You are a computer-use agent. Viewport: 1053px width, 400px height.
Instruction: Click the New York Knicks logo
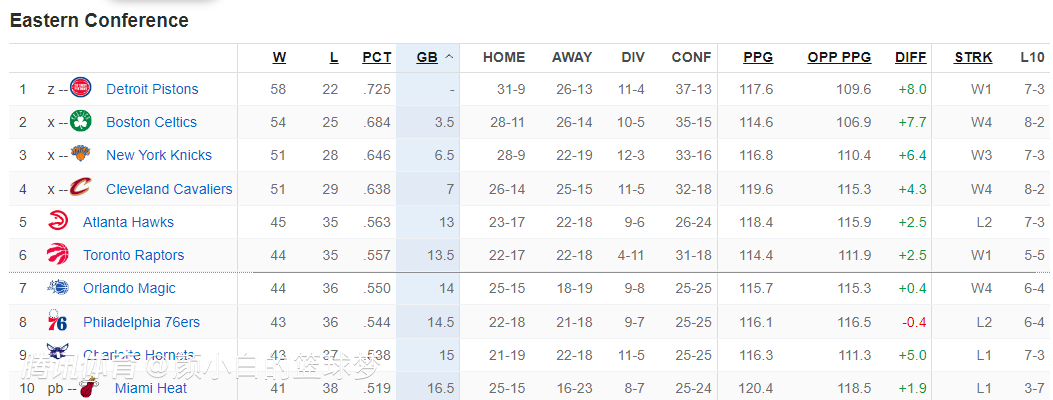click(81, 155)
